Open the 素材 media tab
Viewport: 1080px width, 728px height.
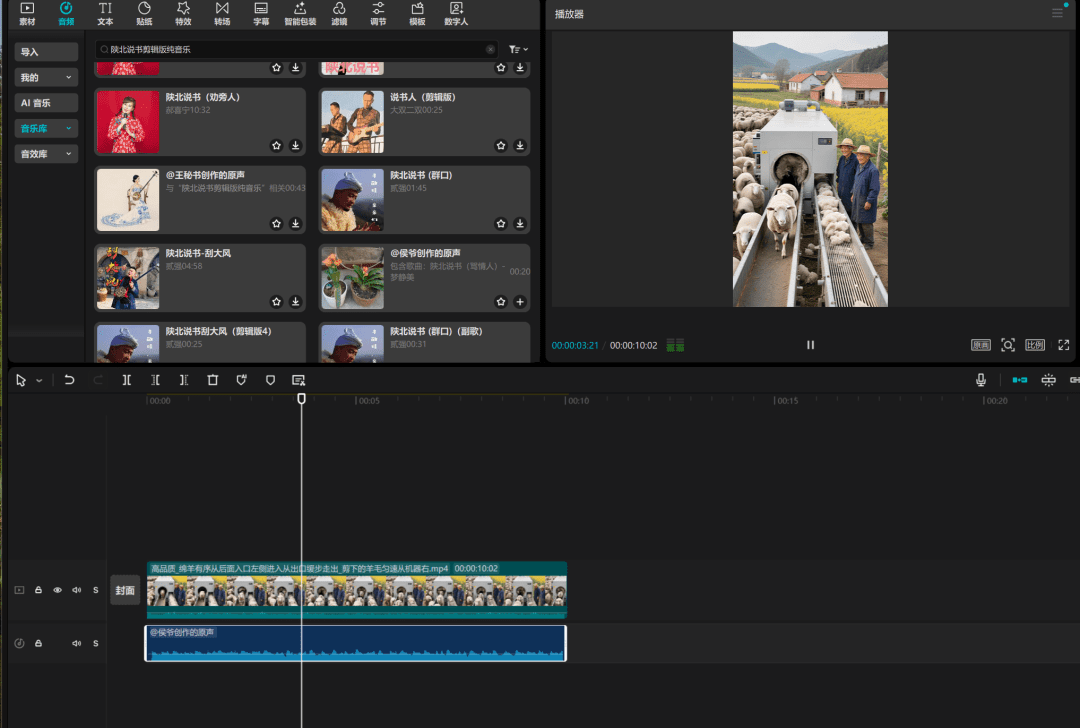27,13
